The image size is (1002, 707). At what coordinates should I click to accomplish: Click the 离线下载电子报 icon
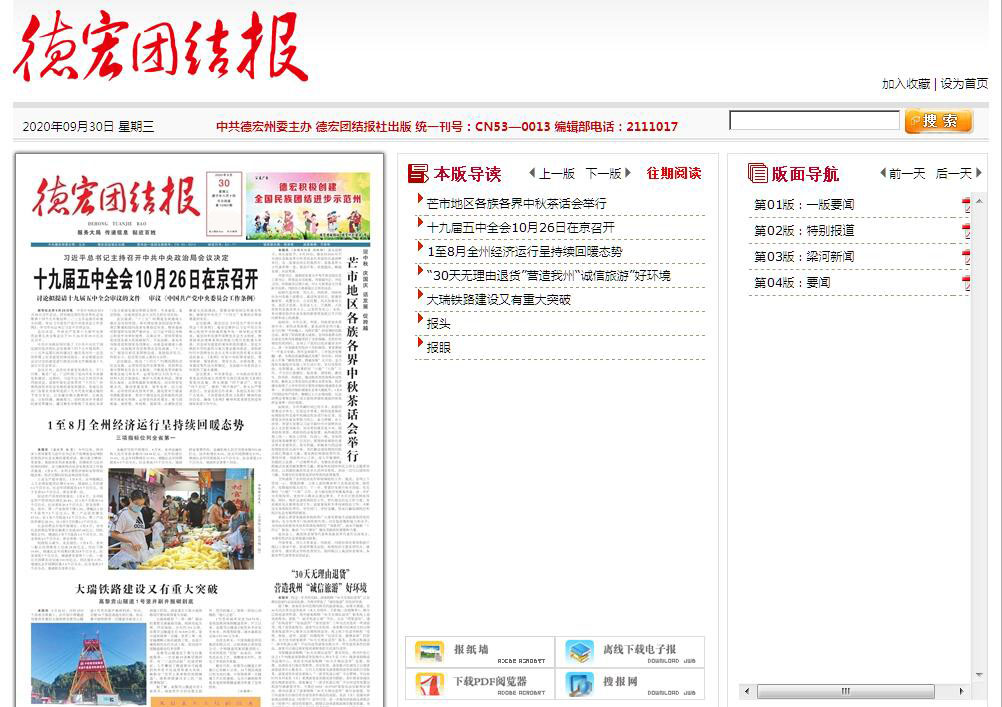580,652
